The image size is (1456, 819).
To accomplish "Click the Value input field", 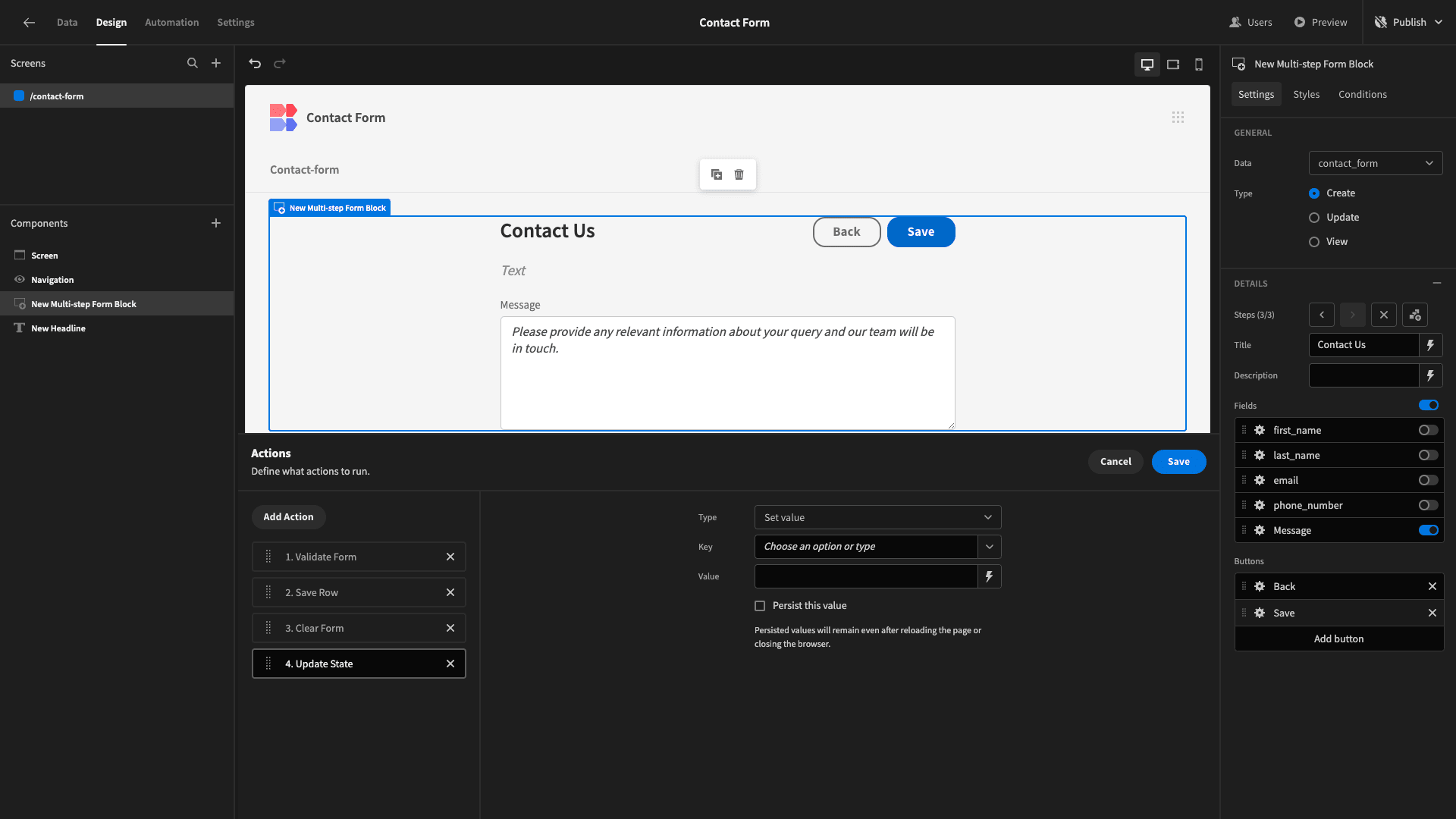I will tap(865, 576).
